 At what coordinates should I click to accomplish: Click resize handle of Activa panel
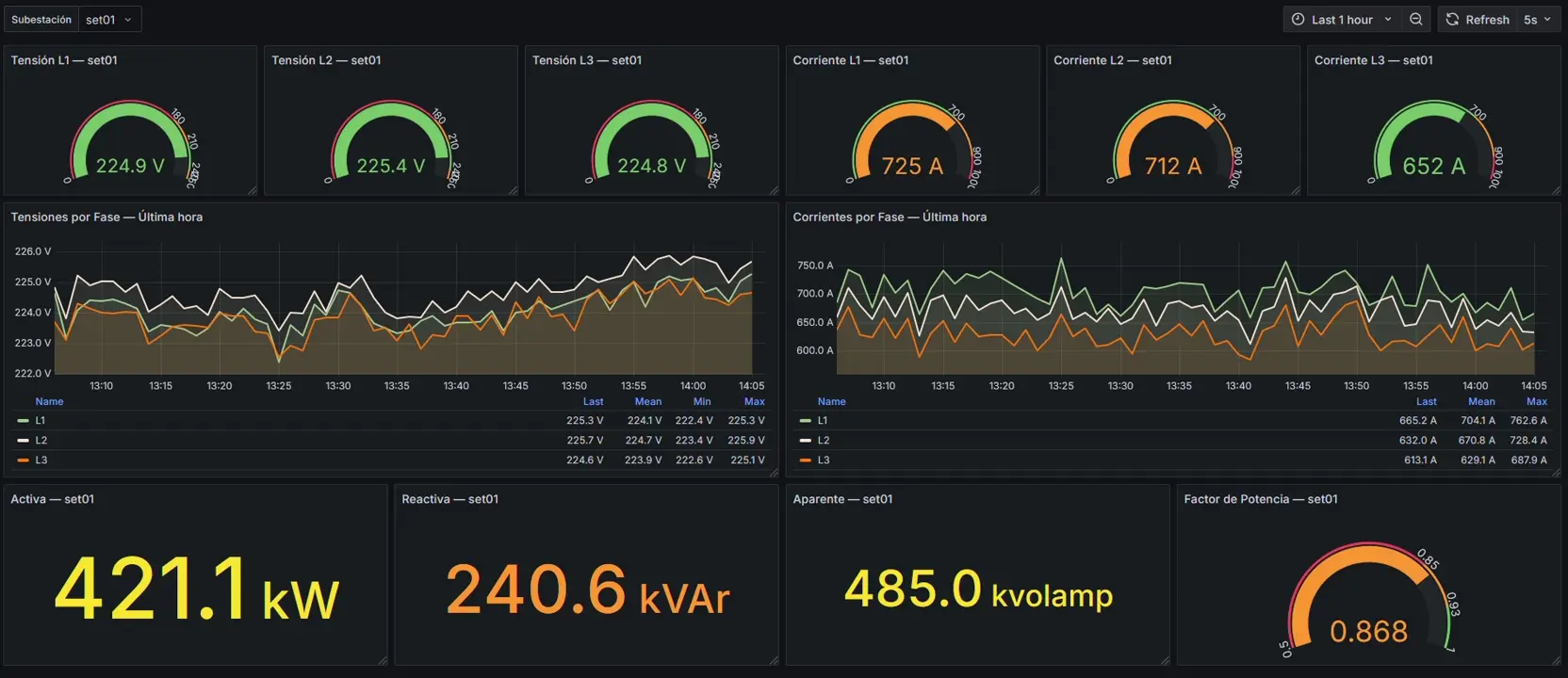click(x=382, y=660)
